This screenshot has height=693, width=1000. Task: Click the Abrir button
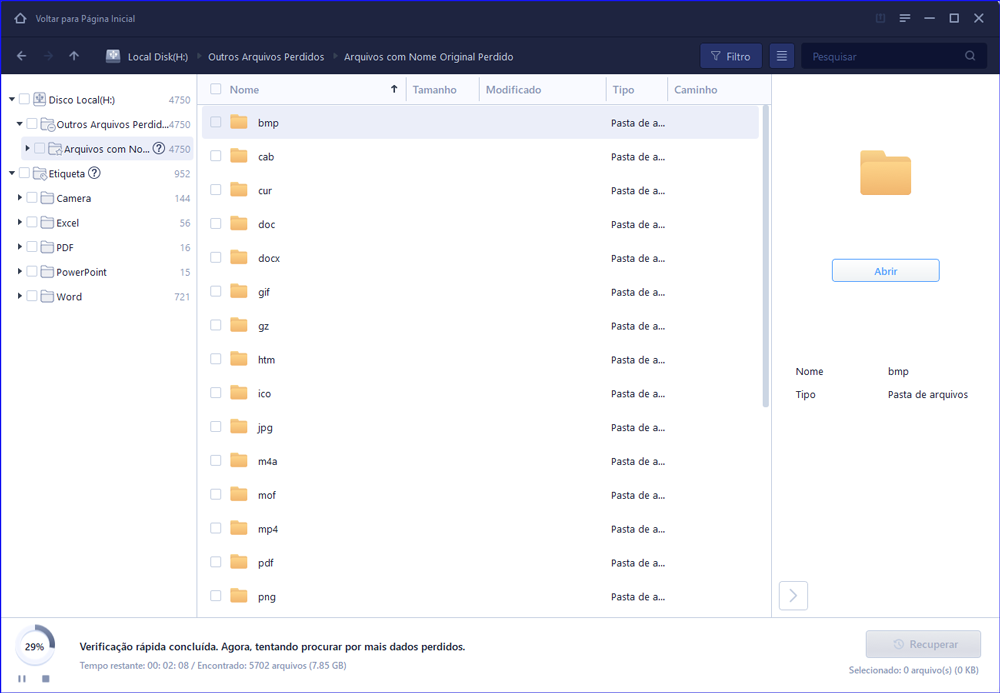click(x=885, y=270)
